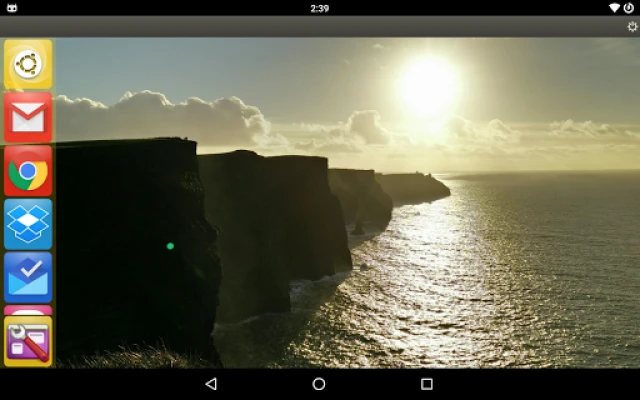
Task: Click the bright sun in the wallpaper
Action: [x=429, y=86]
